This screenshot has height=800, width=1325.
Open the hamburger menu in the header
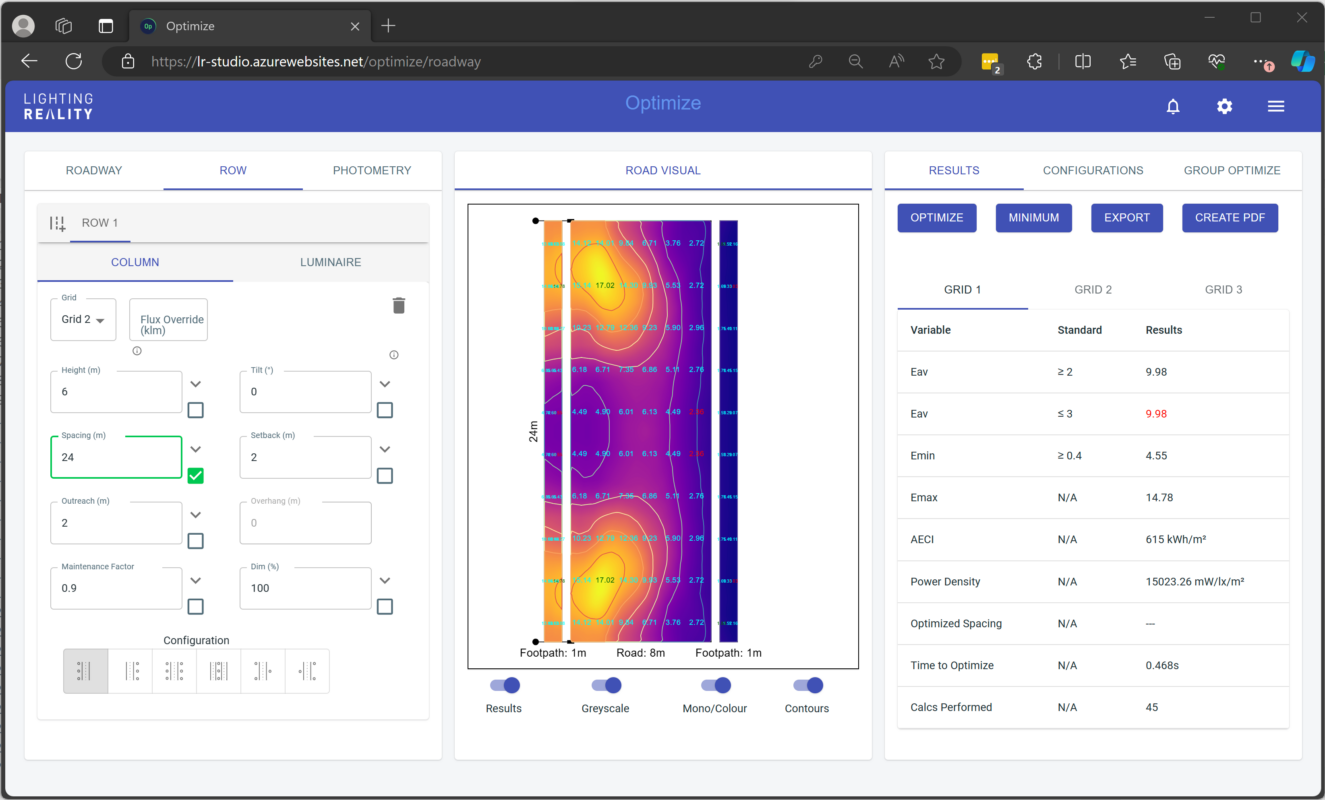(x=1275, y=107)
